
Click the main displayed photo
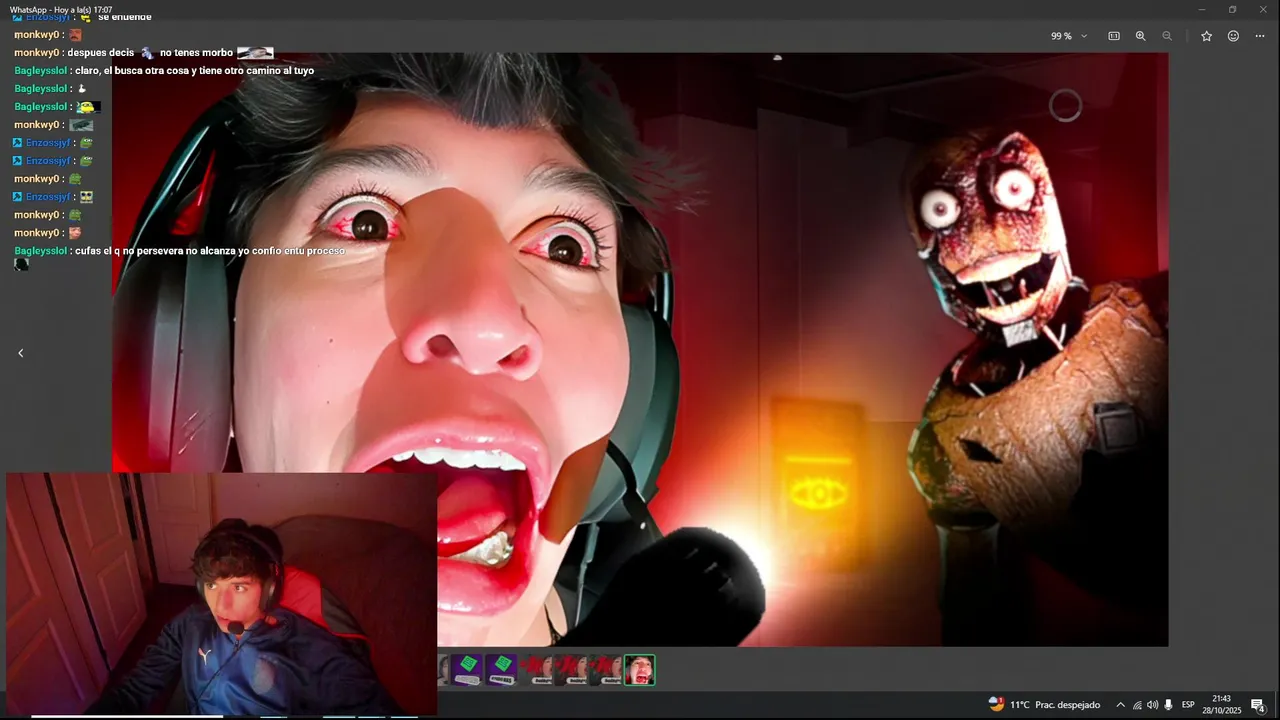(640, 350)
